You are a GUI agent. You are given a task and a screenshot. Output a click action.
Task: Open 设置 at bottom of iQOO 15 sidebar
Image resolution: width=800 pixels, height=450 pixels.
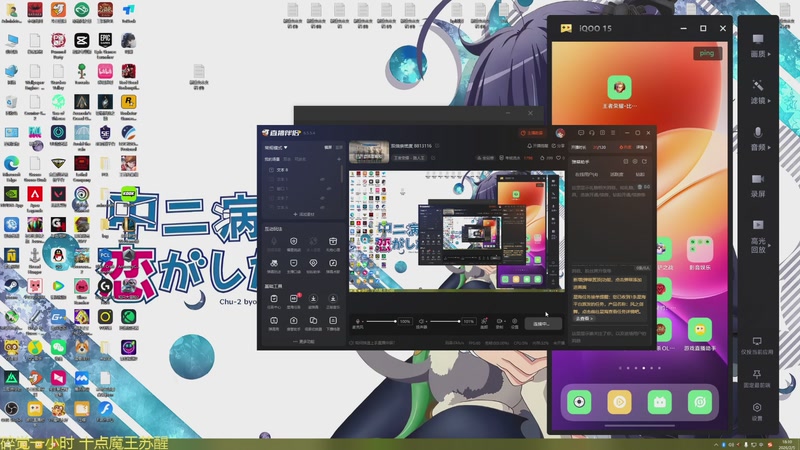click(x=757, y=412)
